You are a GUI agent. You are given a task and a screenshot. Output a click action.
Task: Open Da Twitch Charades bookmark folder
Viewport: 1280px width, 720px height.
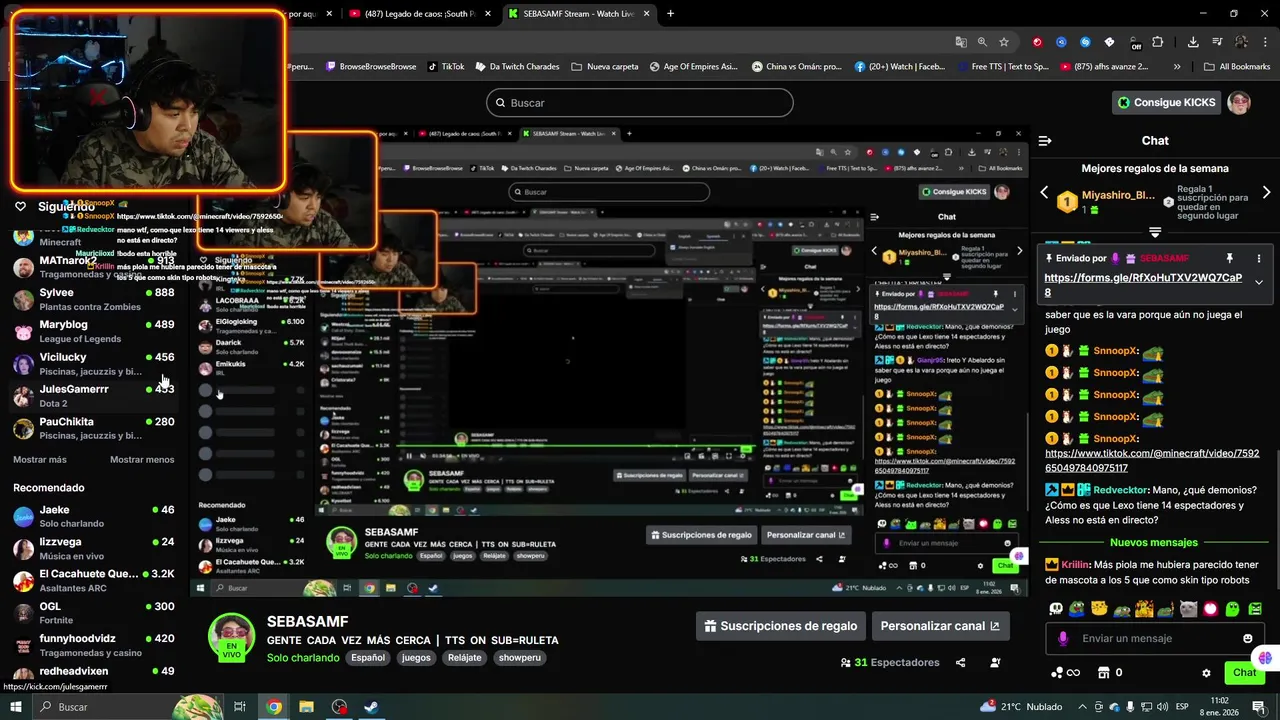517,67
